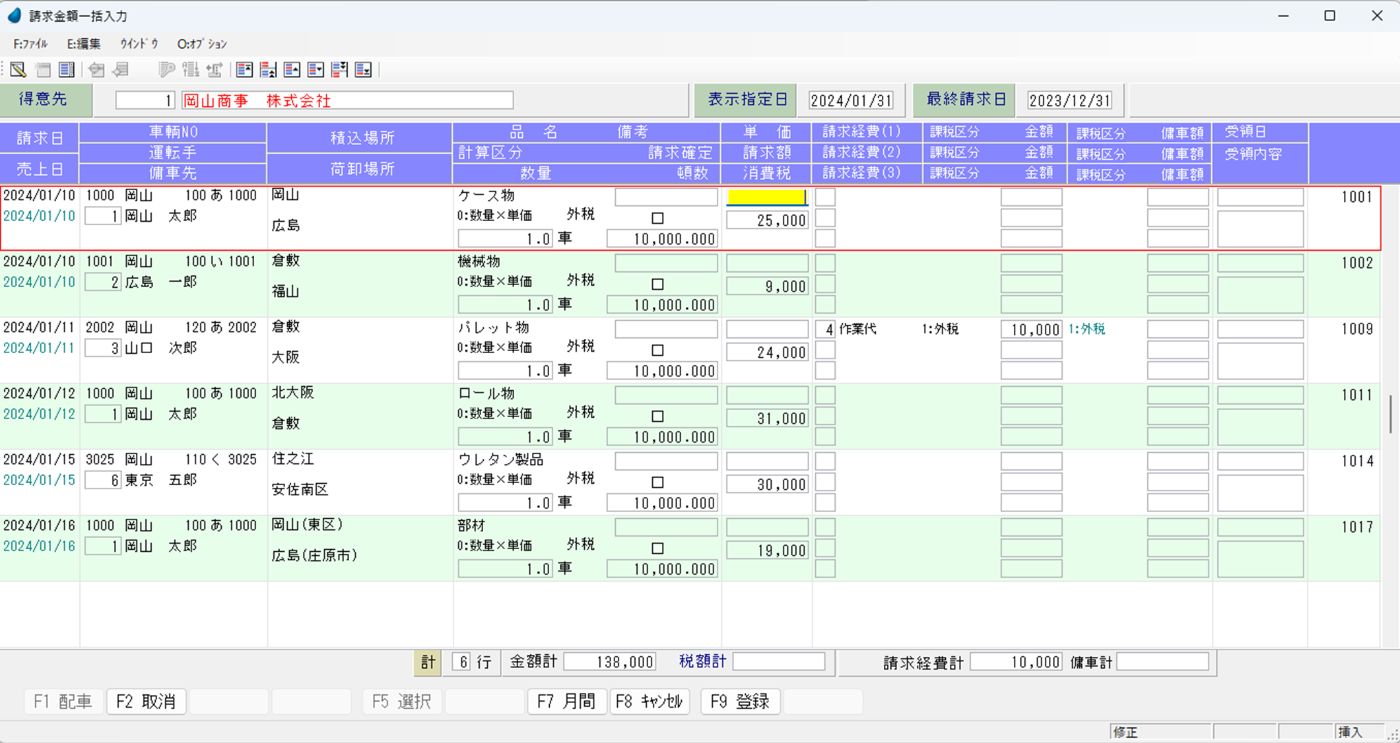Click the F7 月間 button

coord(566,702)
